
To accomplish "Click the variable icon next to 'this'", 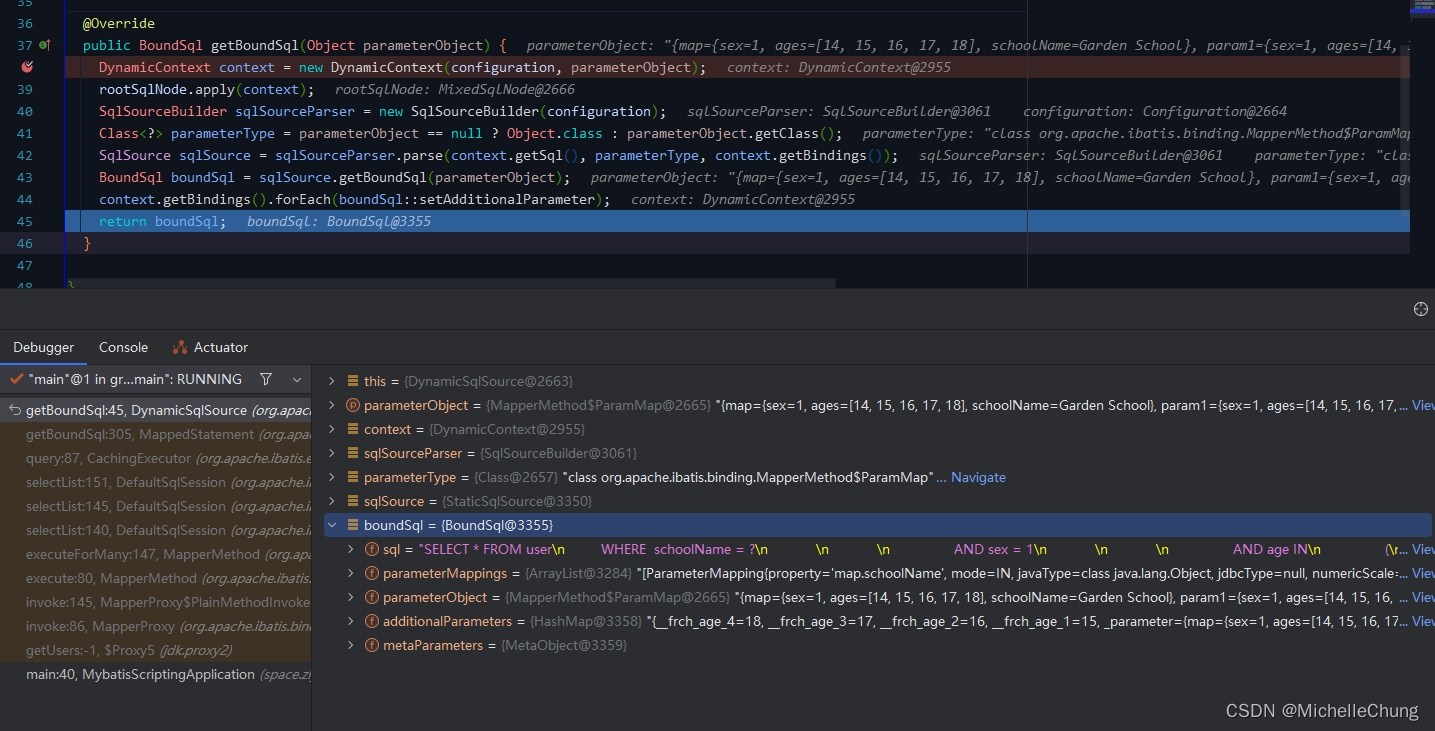I will (353, 381).
